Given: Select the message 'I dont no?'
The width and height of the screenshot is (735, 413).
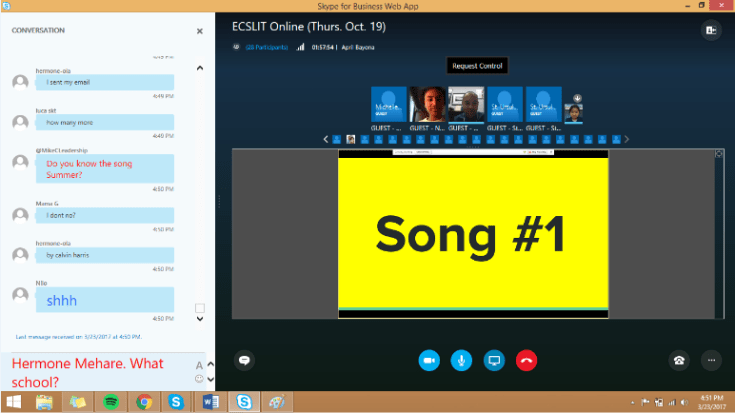Looking at the screenshot, I should pyautogui.click(x=105, y=216).
